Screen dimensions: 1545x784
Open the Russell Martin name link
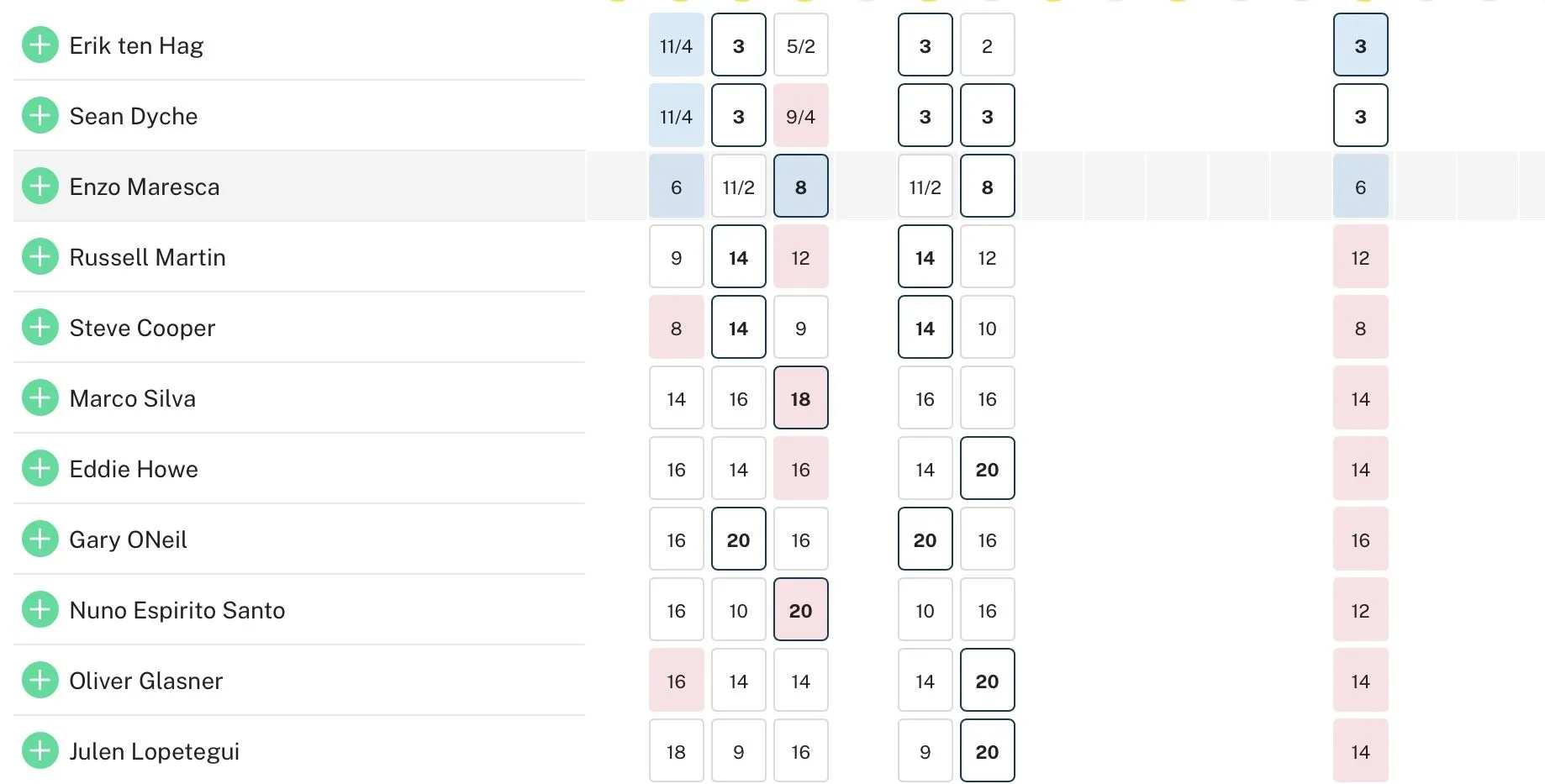(147, 257)
